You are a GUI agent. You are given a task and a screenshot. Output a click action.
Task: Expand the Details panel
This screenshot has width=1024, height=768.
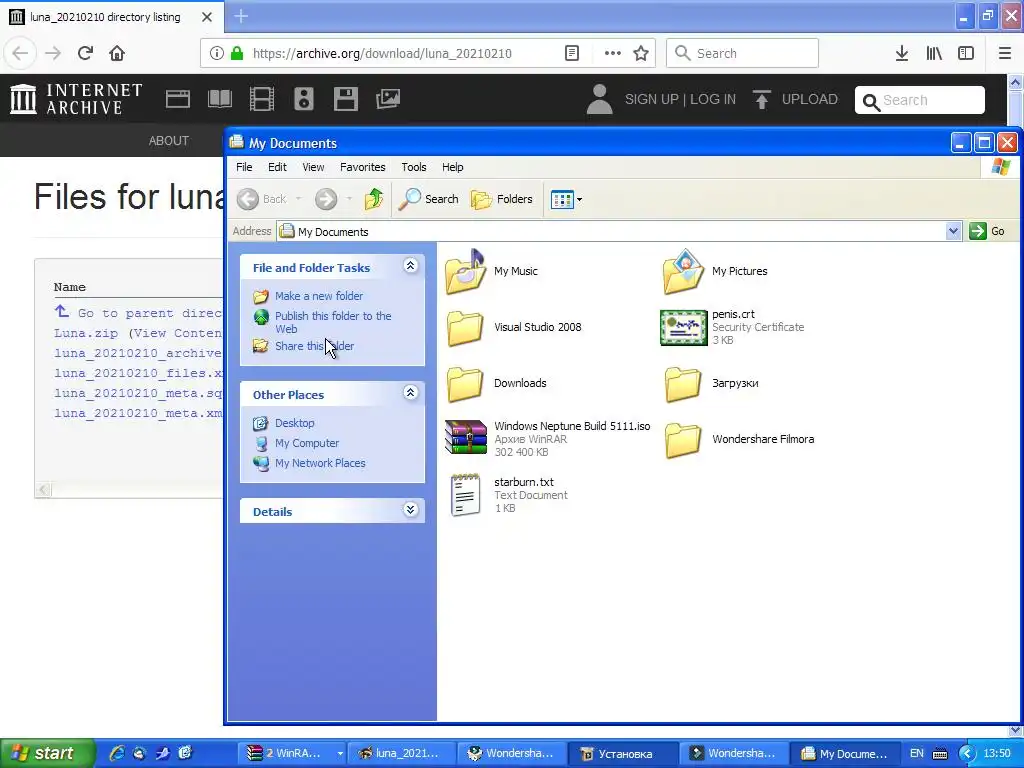pyautogui.click(x=410, y=510)
